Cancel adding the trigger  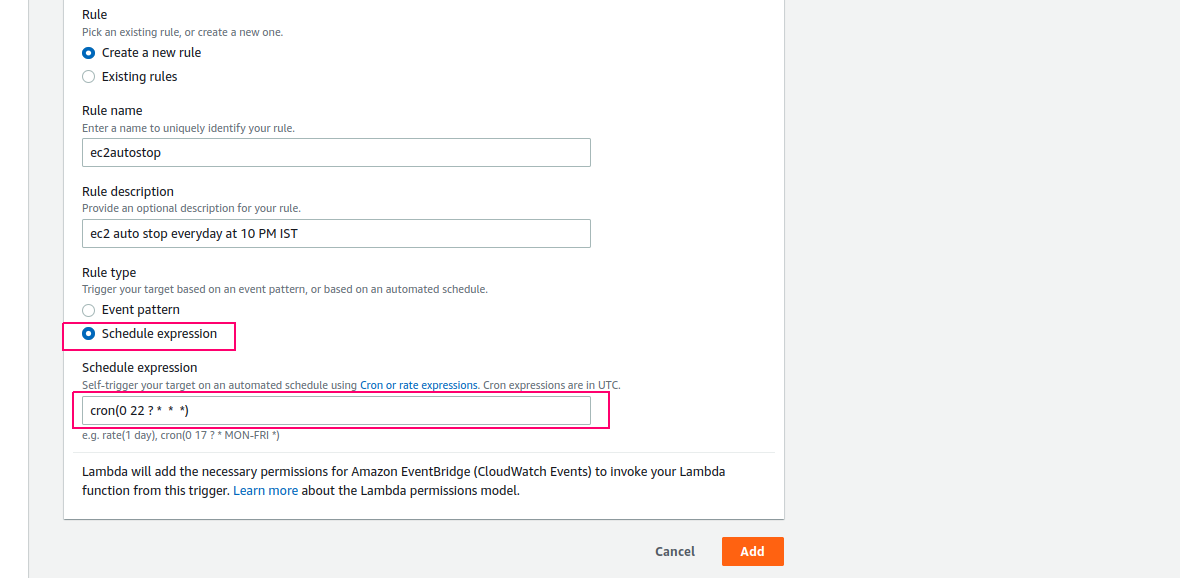[675, 552]
